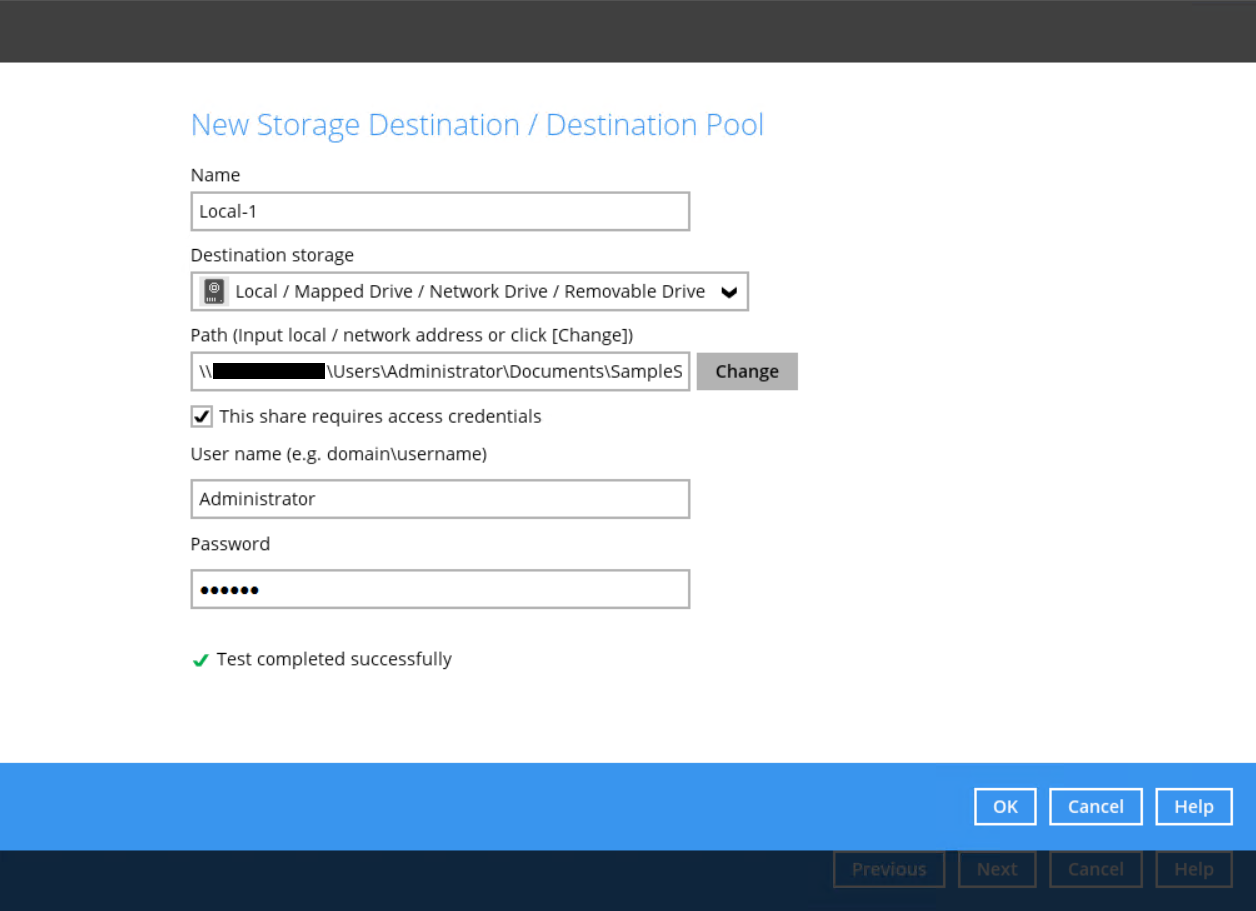Click the Name field containing Local-1
Screen dimensions: 1256x911
click(x=440, y=212)
